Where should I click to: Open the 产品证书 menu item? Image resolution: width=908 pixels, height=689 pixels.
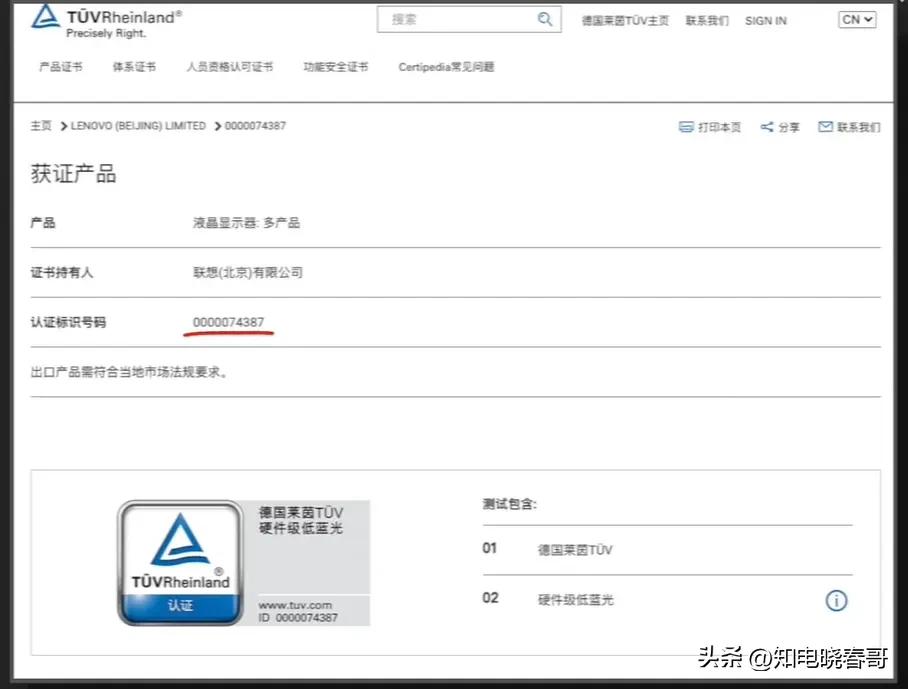(60, 67)
